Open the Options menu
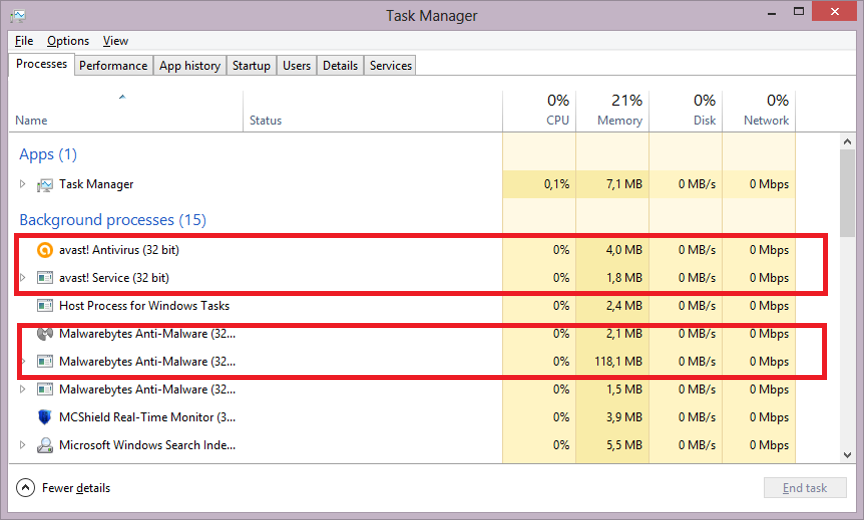 (x=68, y=41)
